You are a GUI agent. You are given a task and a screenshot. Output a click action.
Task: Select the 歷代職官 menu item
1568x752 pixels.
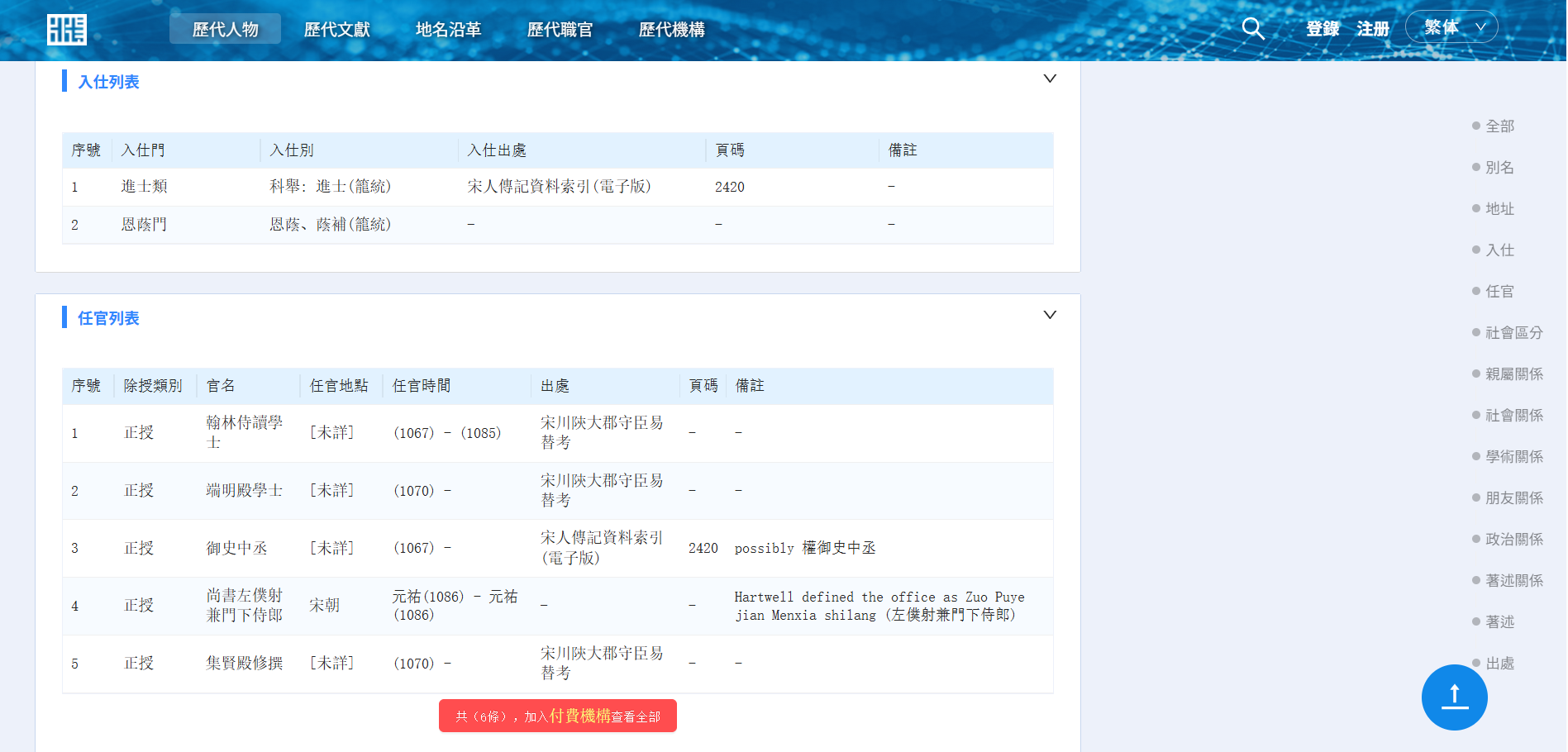[x=560, y=30]
